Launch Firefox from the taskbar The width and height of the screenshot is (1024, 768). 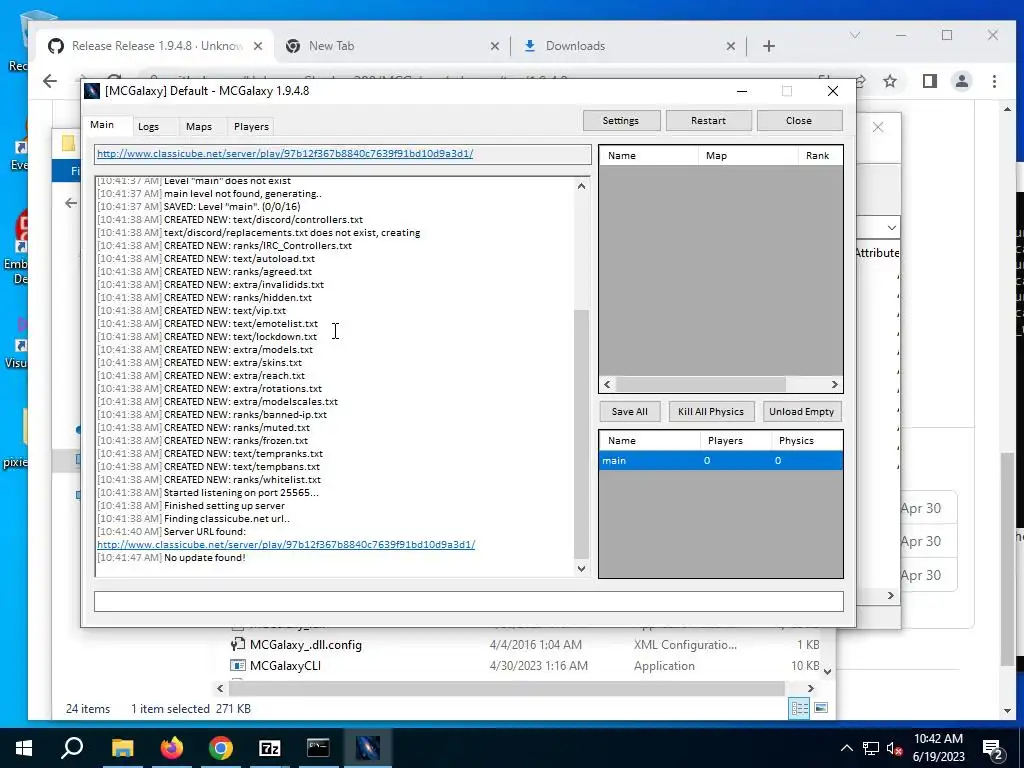pos(172,748)
